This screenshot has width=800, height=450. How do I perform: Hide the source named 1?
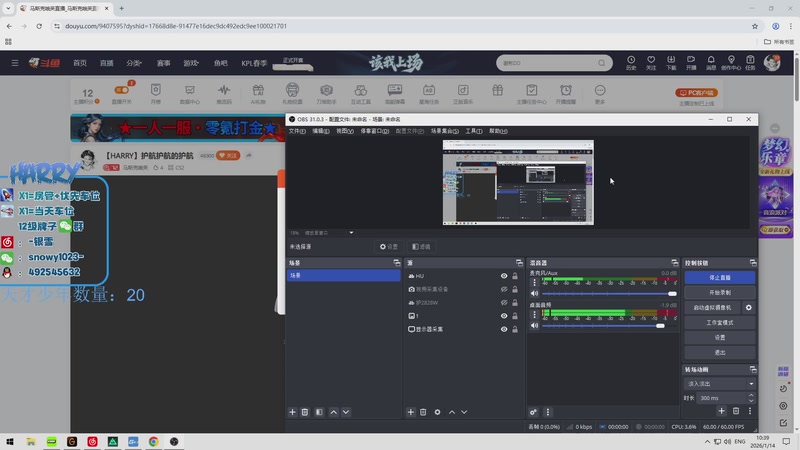coord(504,316)
